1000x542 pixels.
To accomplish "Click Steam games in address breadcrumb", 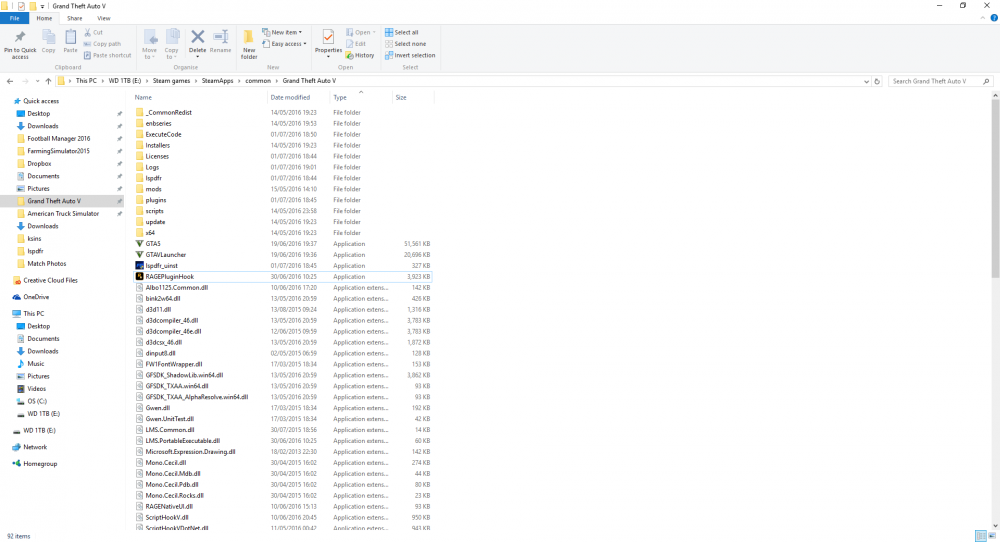I will coord(171,81).
